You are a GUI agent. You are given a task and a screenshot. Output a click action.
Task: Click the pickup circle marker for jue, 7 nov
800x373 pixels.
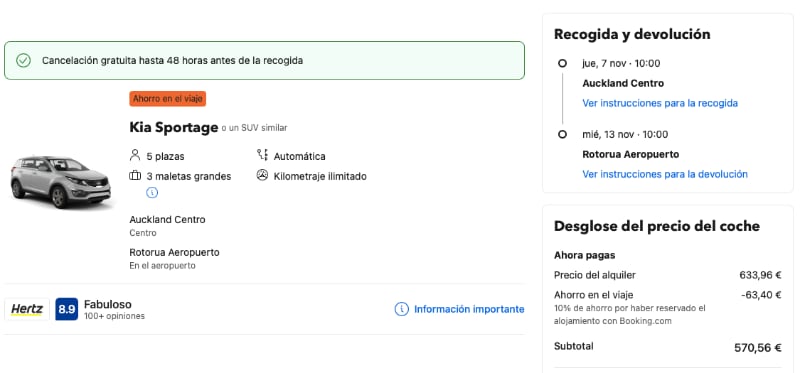click(x=562, y=64)
